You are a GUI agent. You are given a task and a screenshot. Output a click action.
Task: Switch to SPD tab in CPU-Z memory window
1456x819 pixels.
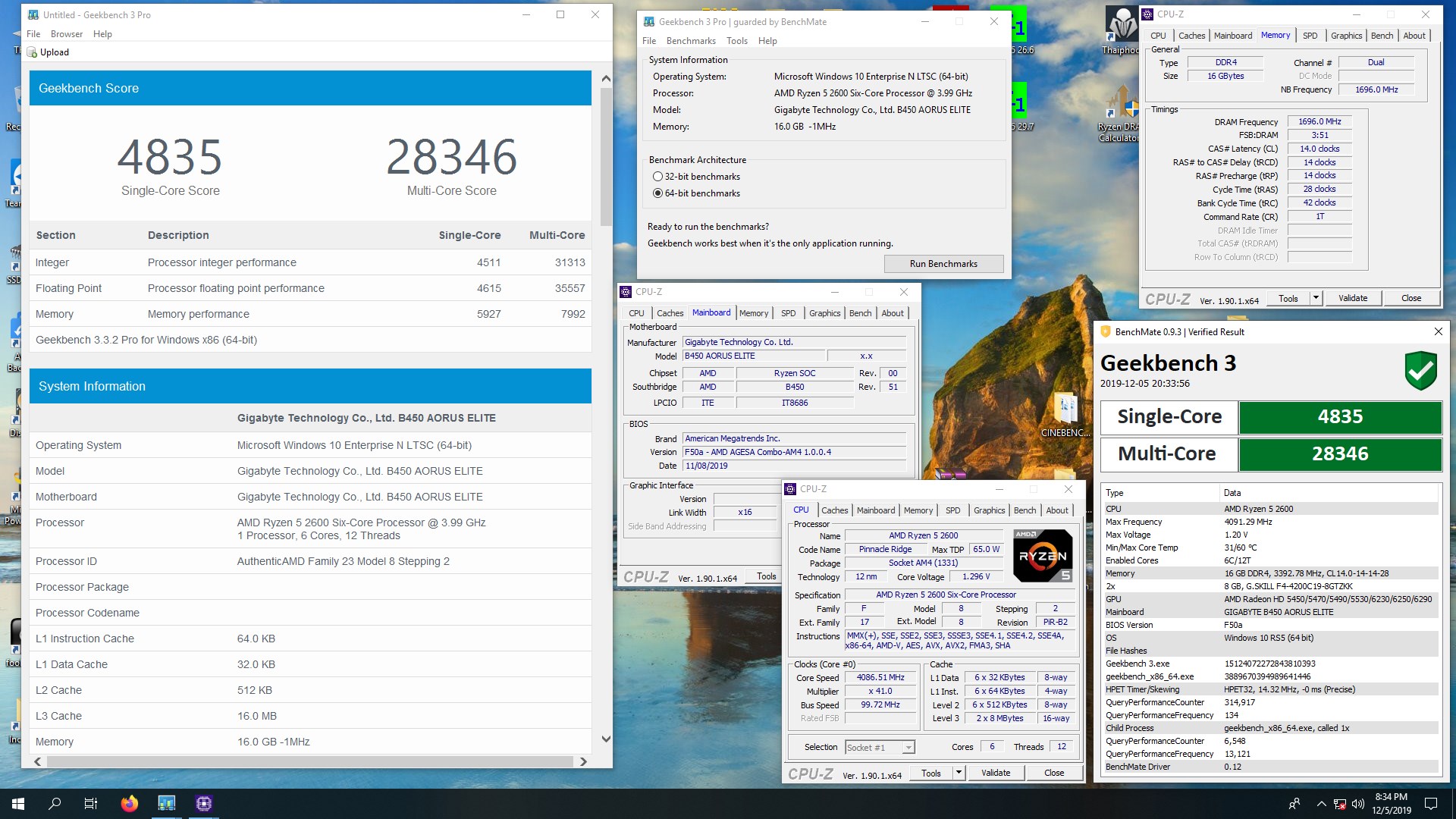click(1310, 36)
